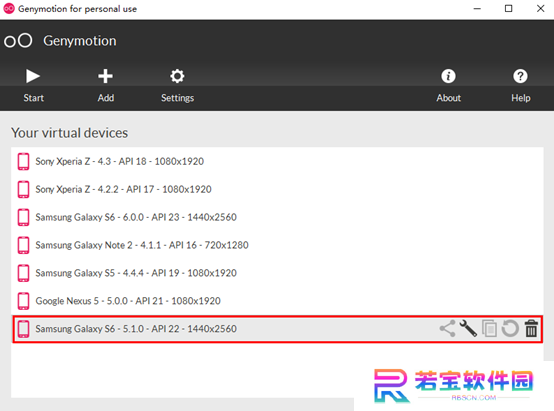Click the Genymotion title bar app icon

coord(9,8)
